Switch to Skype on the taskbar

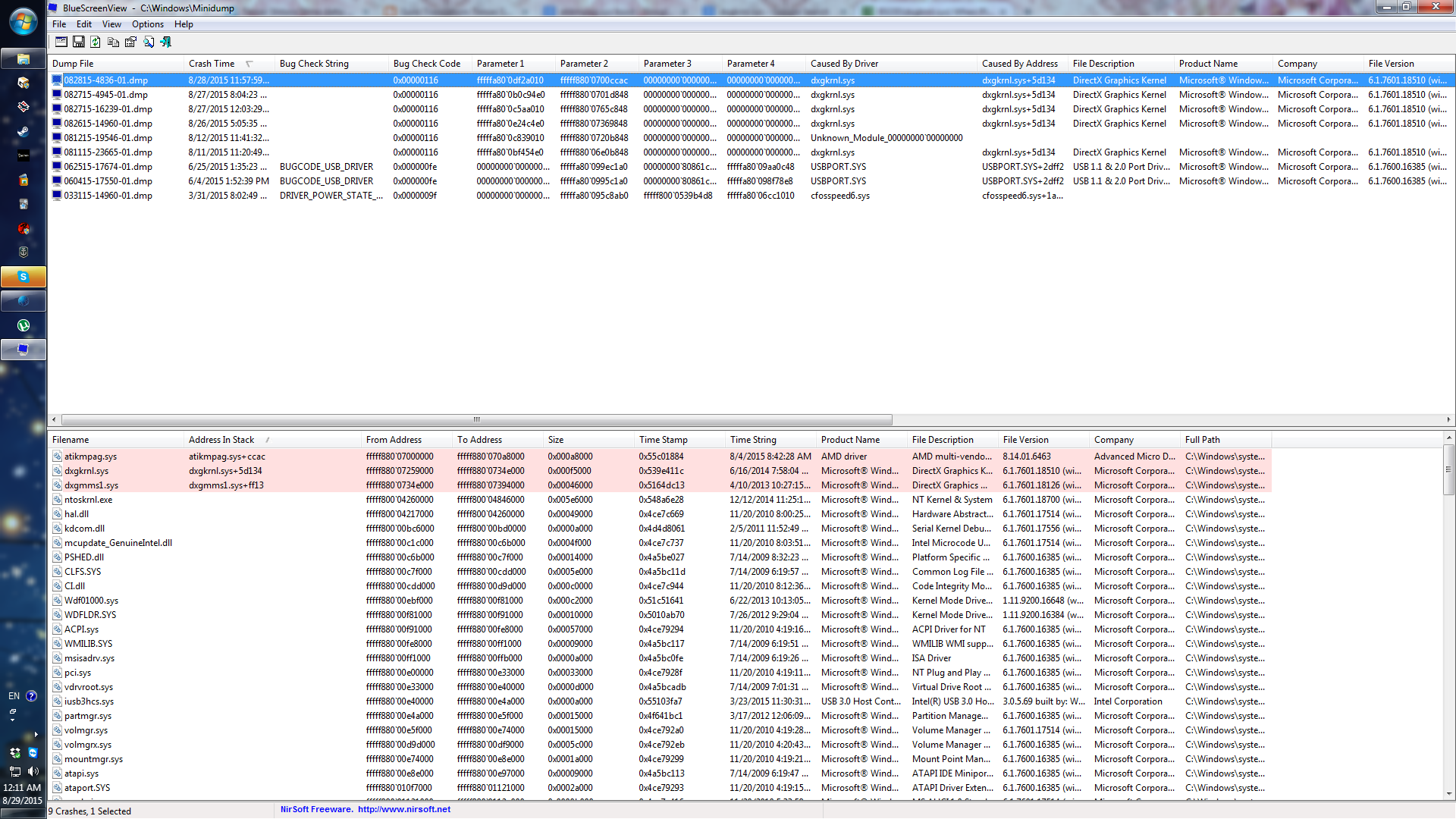(x=24, y=277)
